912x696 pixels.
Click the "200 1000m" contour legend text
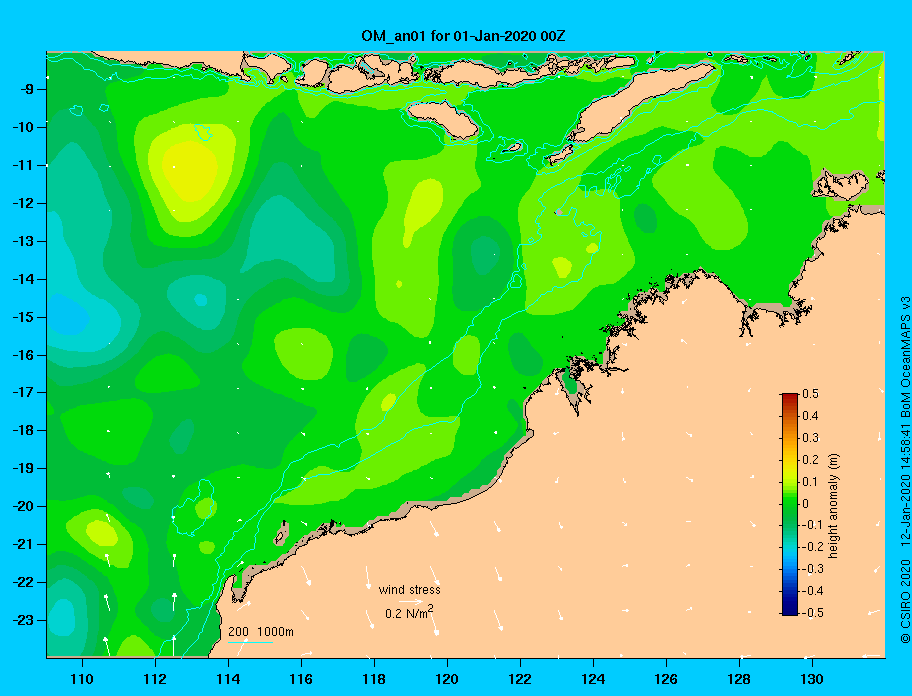click(261, 632)
